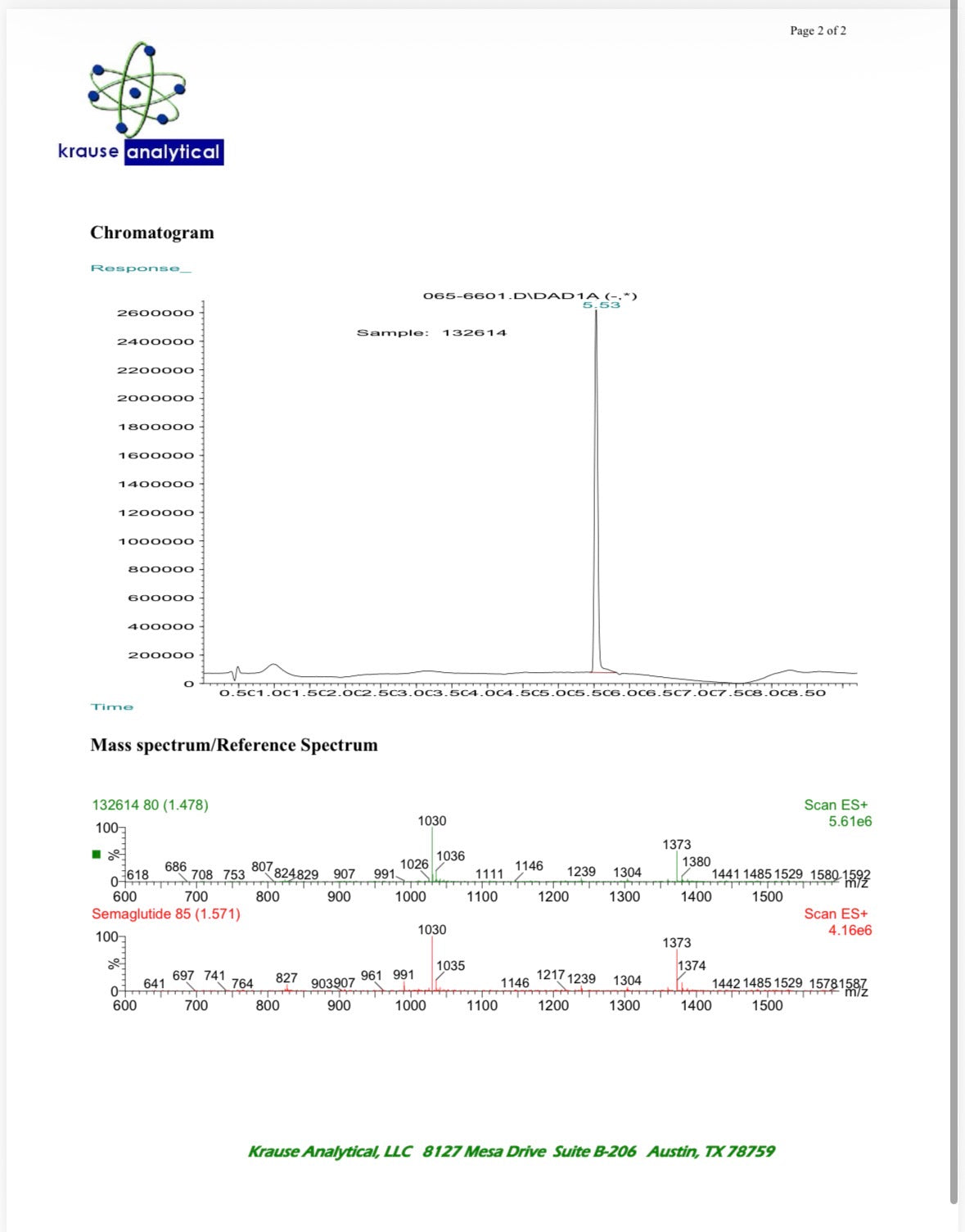Image resolution: width=965 pixels, height=1232 pixels.
Task: Click the 'analytical' wordmark in the logo
Action: click(174, 152)
